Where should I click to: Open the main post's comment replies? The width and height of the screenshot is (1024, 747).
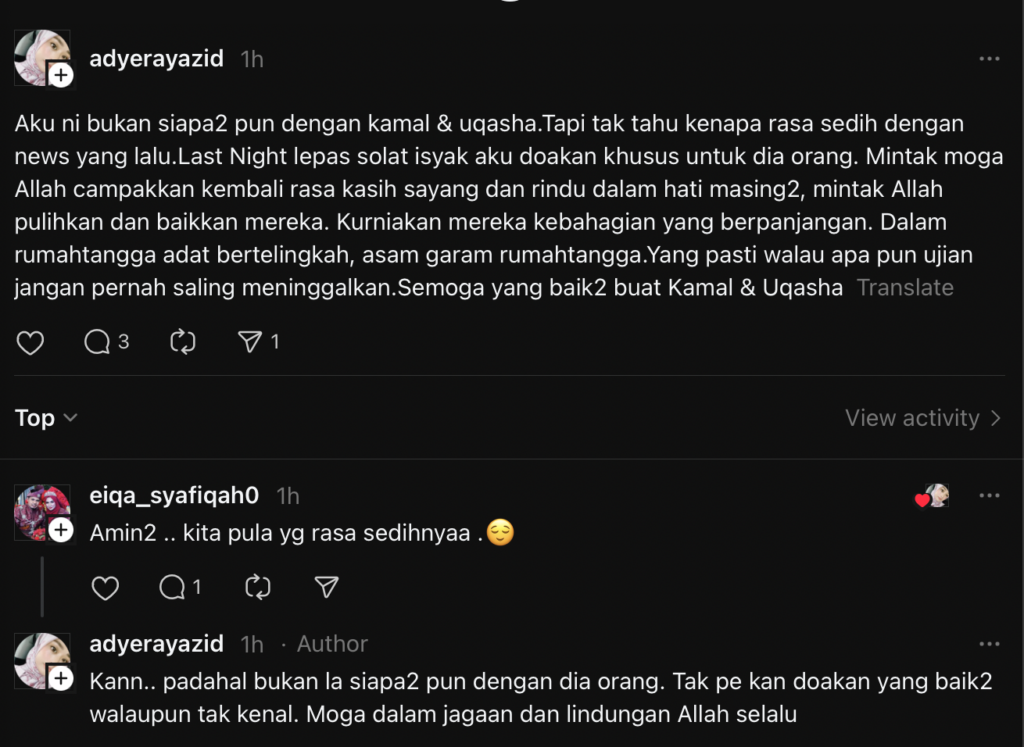tap(106, 342)
